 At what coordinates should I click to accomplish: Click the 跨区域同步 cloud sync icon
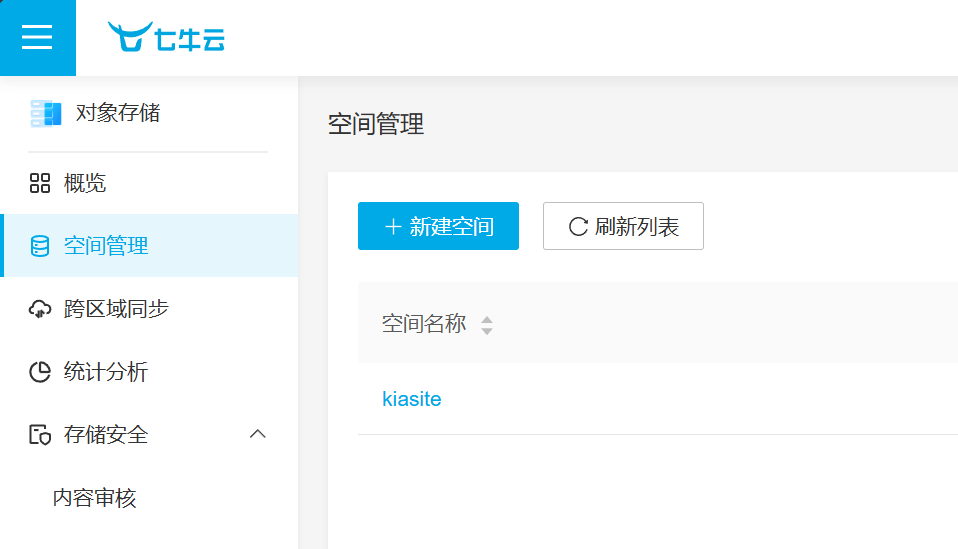click(x=40, y=309)
